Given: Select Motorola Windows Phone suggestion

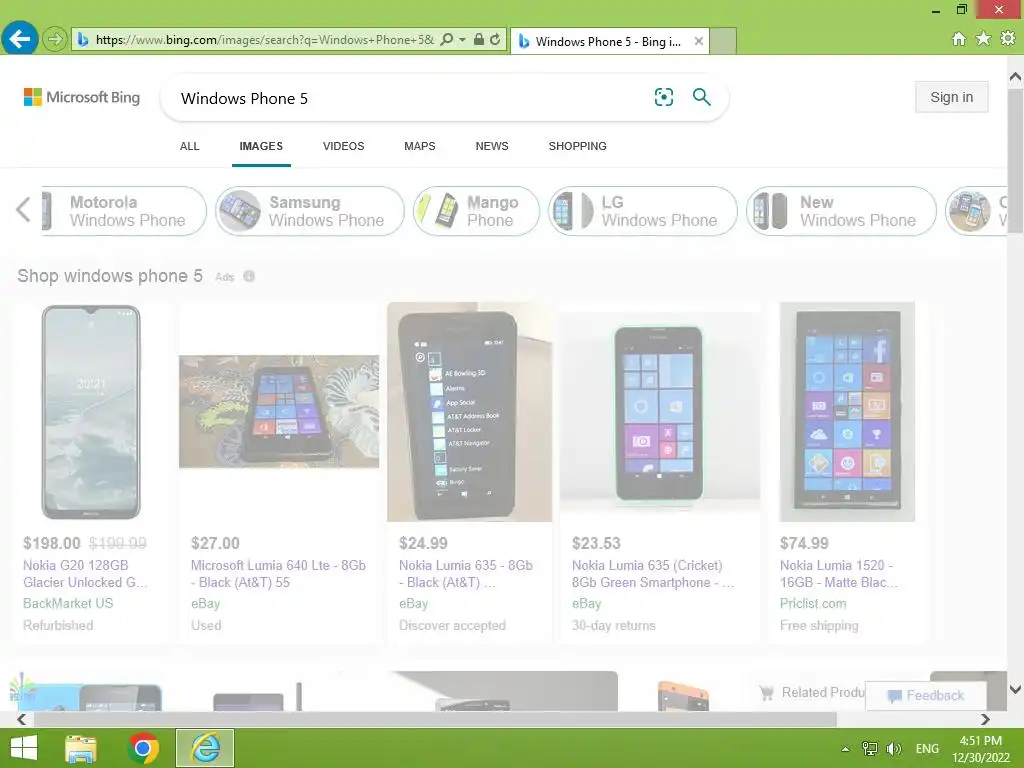Looking at the screenshot, I should [x=124, y=211].
